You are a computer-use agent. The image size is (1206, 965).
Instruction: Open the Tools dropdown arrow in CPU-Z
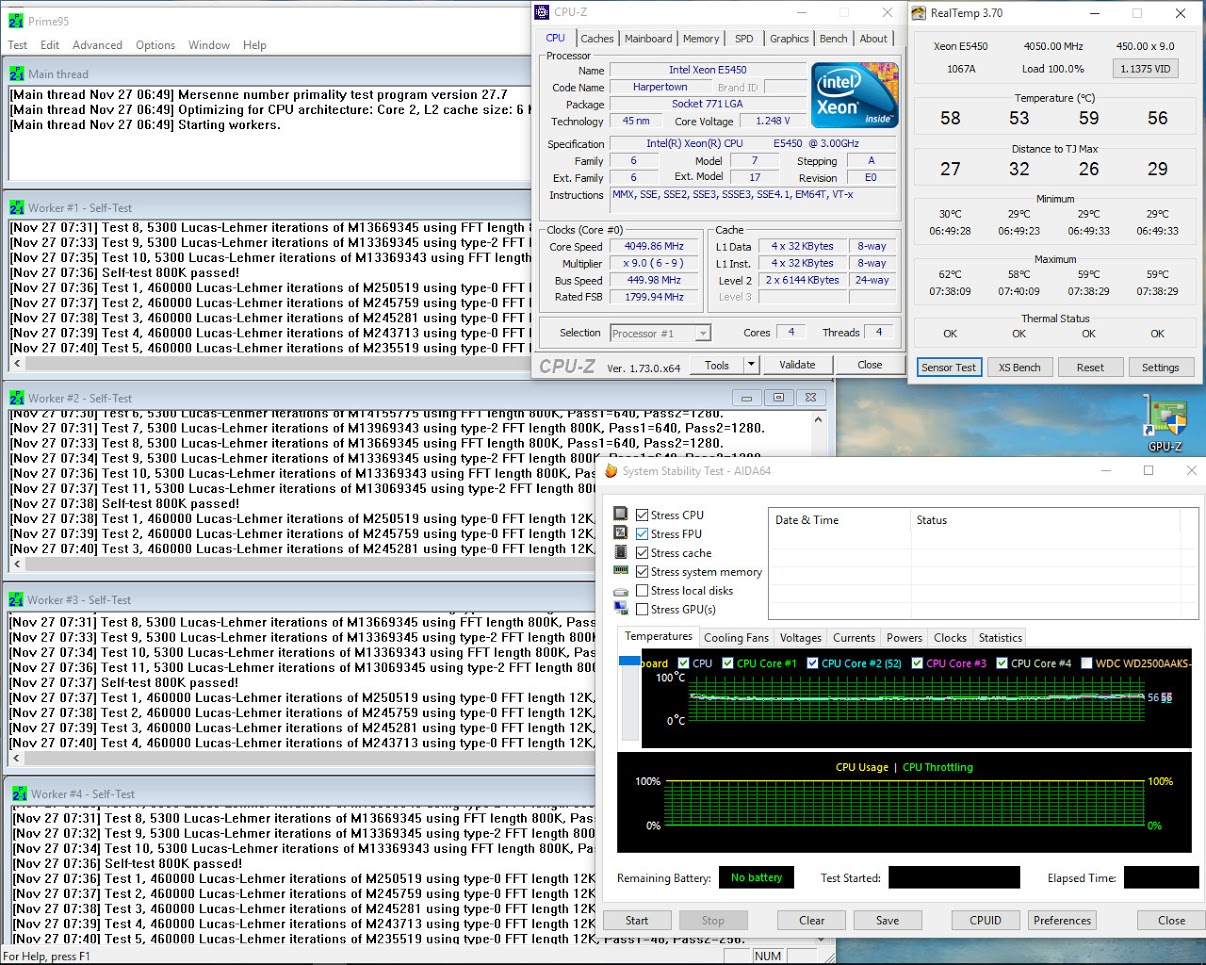(x=752, y=365)
